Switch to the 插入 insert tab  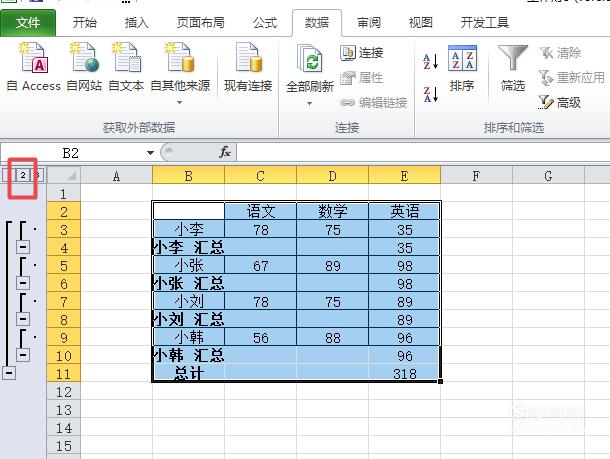point(137,23)
